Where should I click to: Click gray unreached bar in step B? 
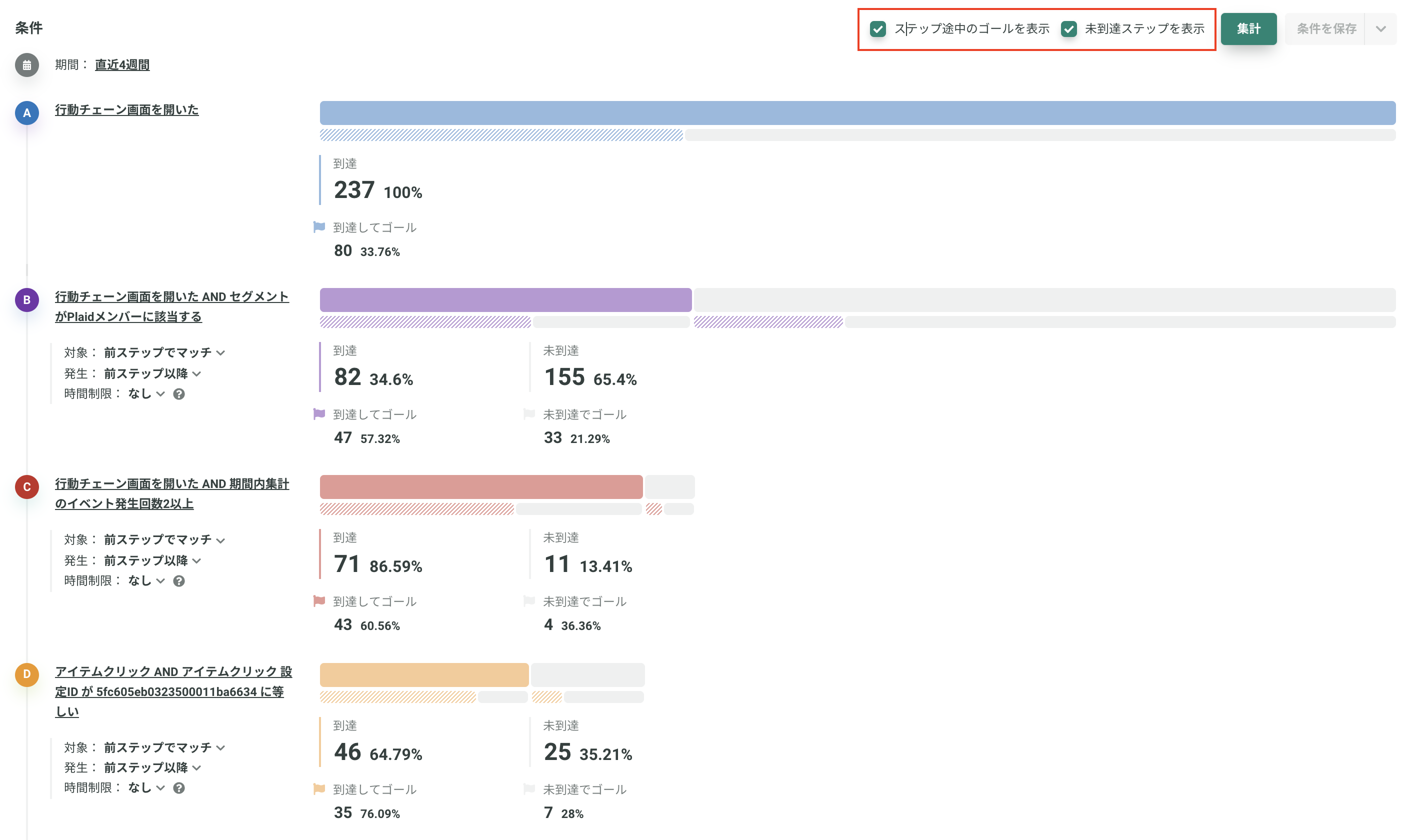[1044, 300]
